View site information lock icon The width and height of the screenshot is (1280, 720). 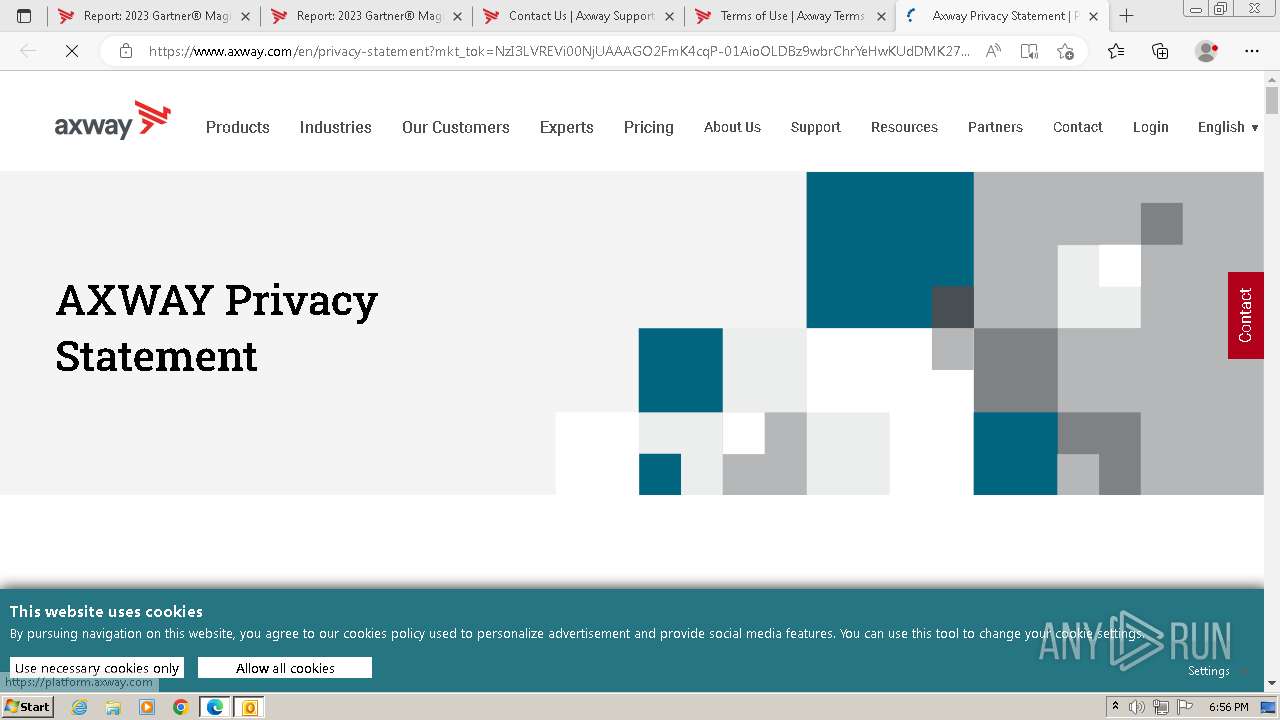pyautogui.click(x=125, y=51)
